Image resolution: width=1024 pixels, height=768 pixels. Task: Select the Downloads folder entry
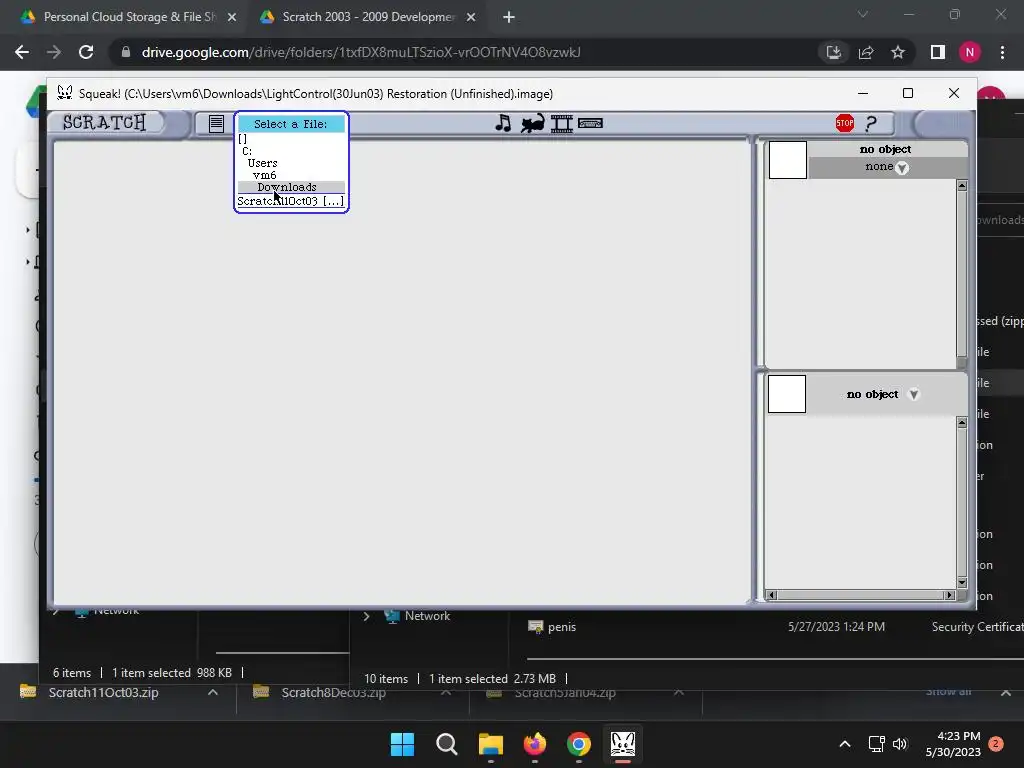coord(291,187)
